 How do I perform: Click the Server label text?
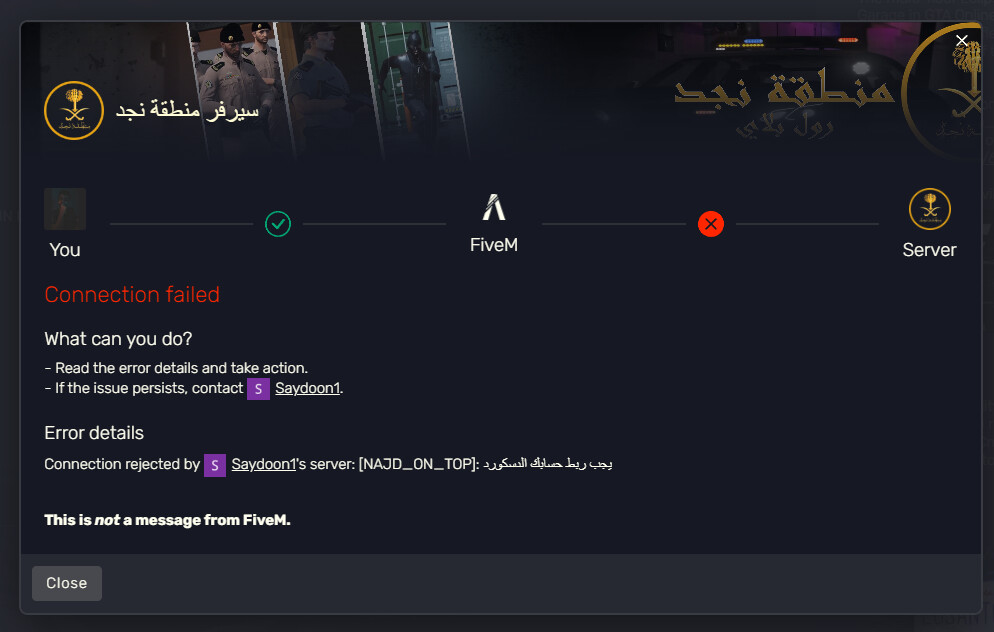tap(929, 250)
